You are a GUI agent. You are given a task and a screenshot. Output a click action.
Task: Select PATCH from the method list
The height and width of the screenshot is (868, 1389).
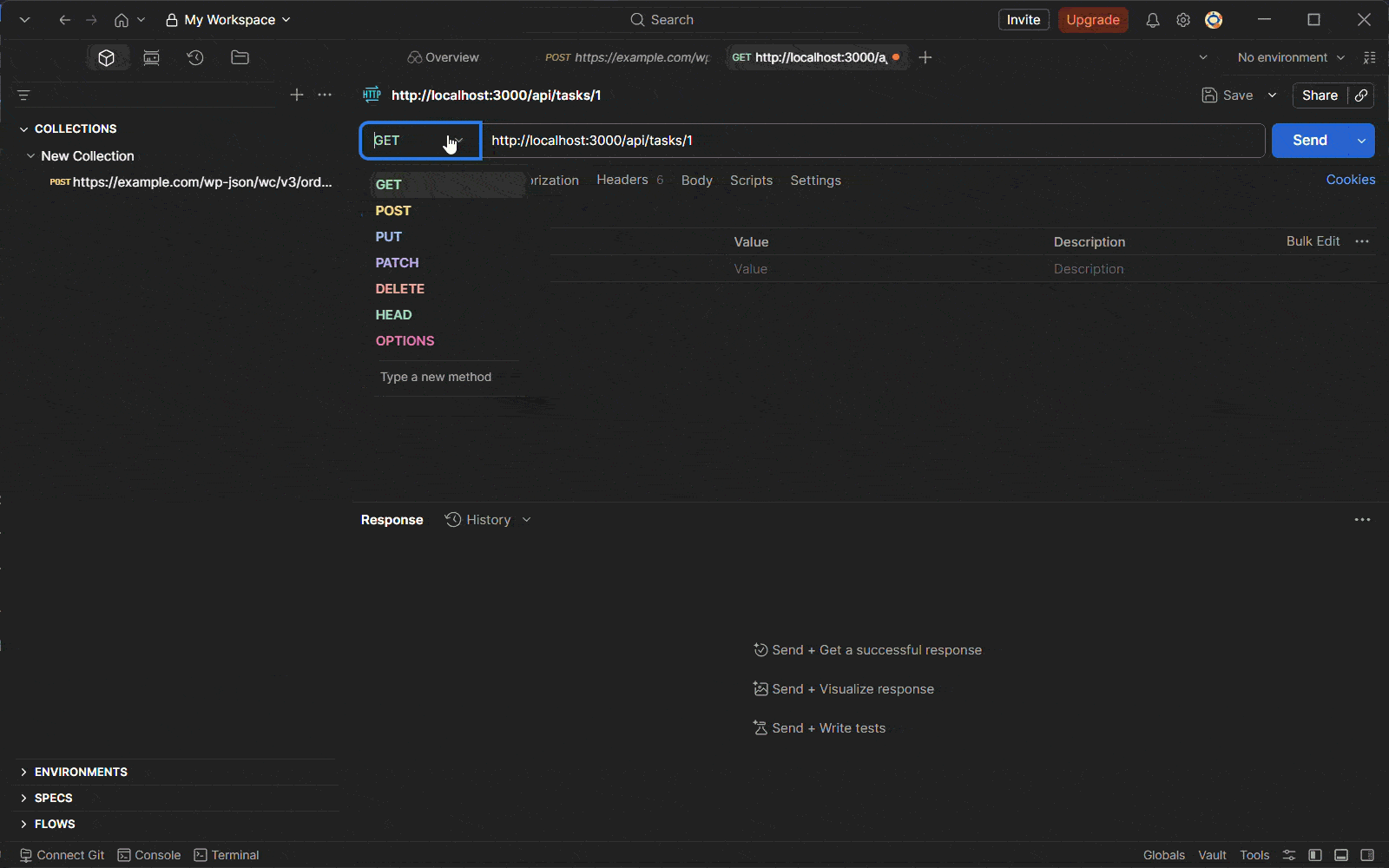[x=397, y=263]
